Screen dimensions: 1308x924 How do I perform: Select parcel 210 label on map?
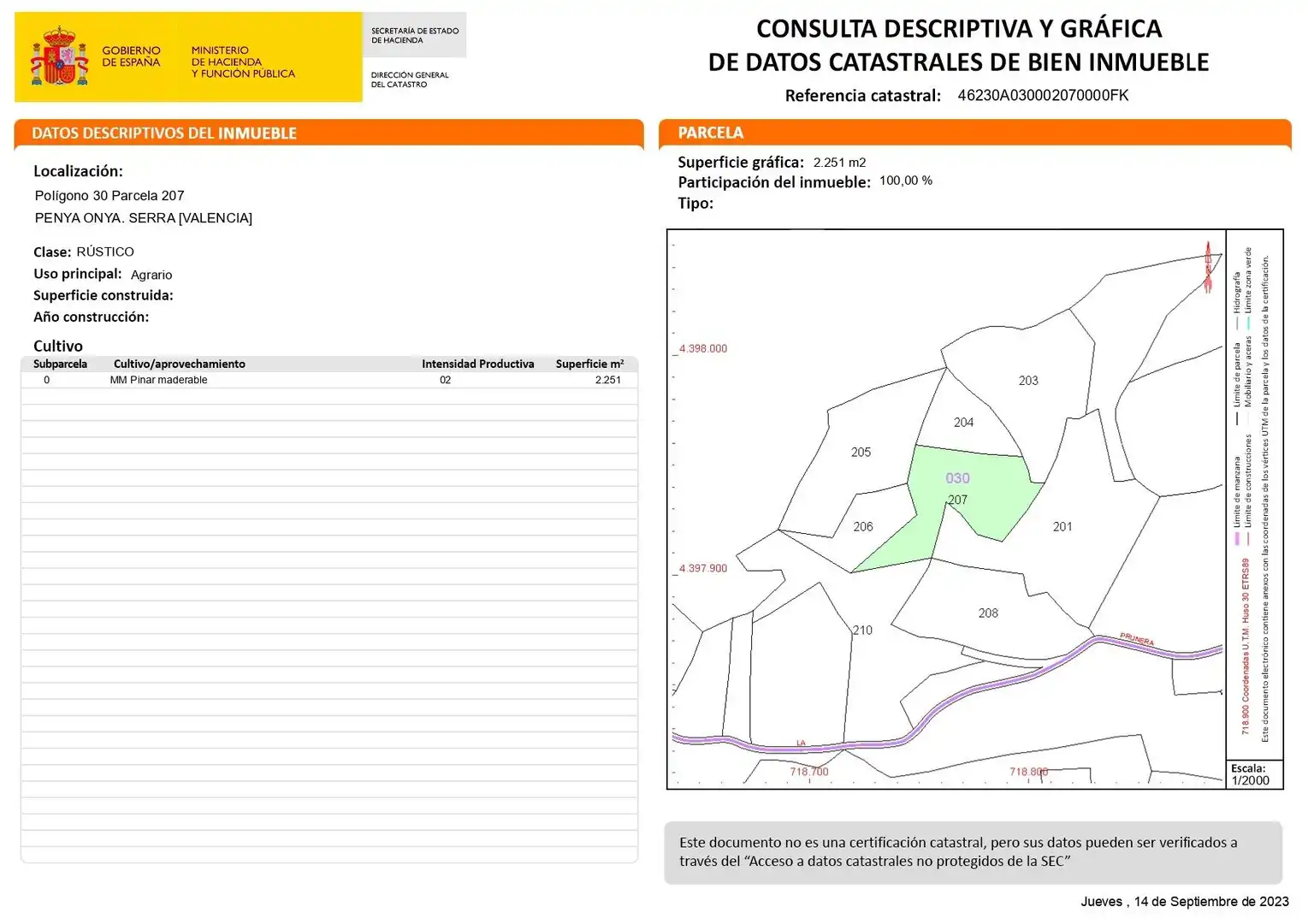tap(862, 631)
